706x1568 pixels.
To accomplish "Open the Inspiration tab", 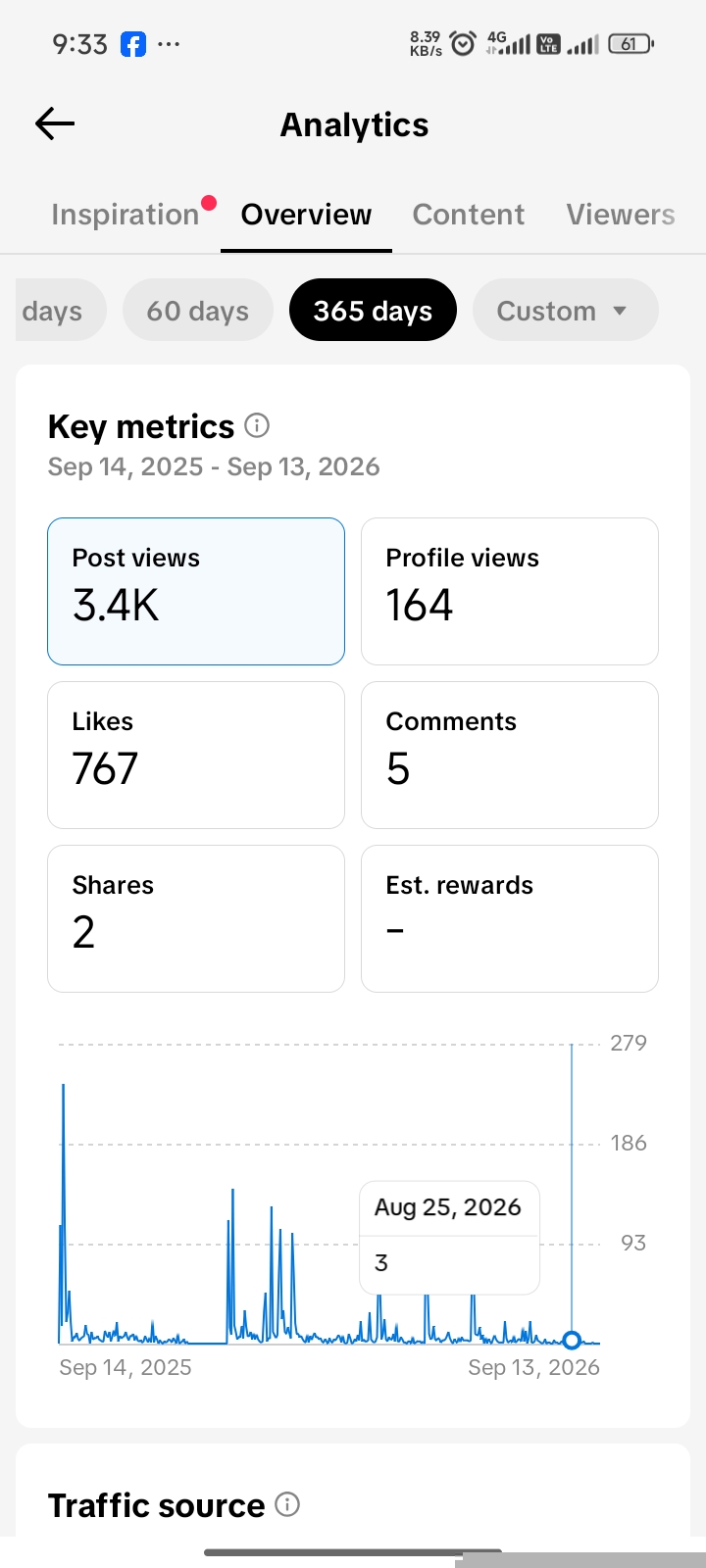I will tap(126, 214).
